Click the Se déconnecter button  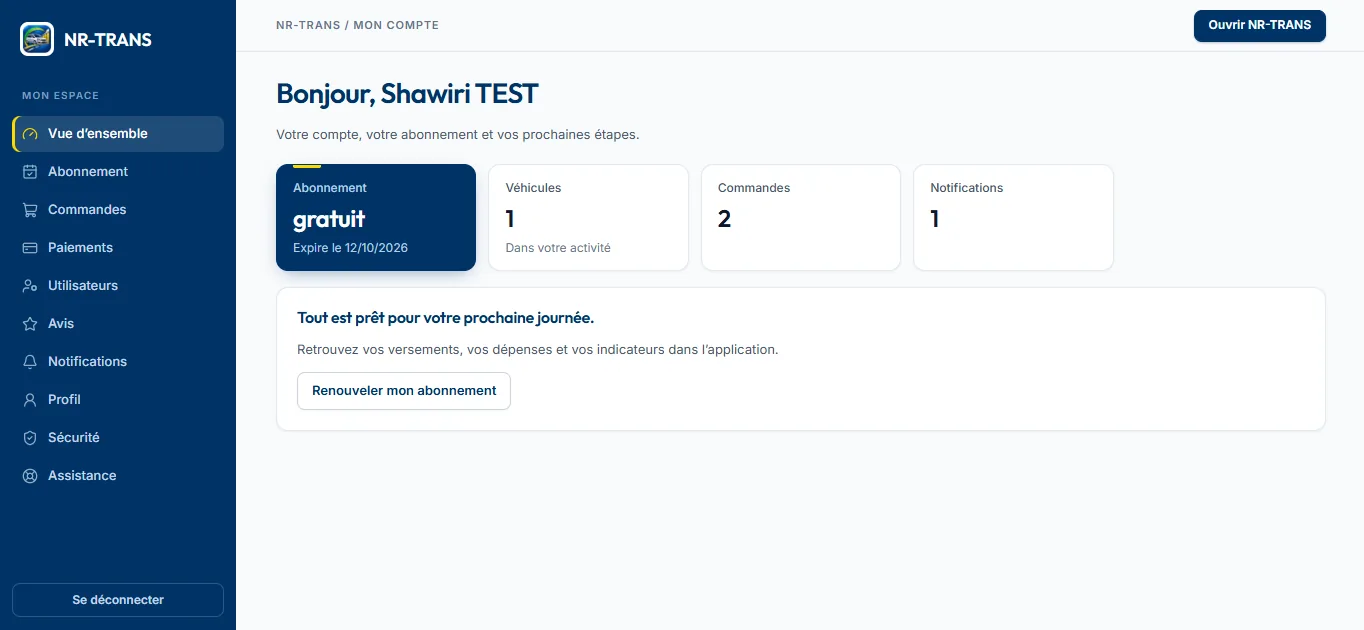pyautogui.click(x=118, y=600)
